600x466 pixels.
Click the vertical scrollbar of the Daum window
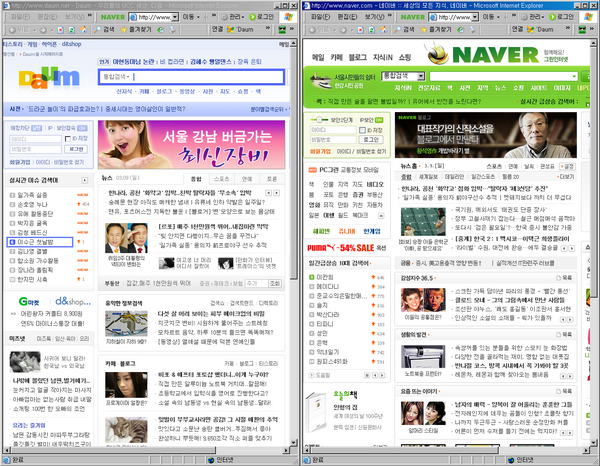[293, 245]
